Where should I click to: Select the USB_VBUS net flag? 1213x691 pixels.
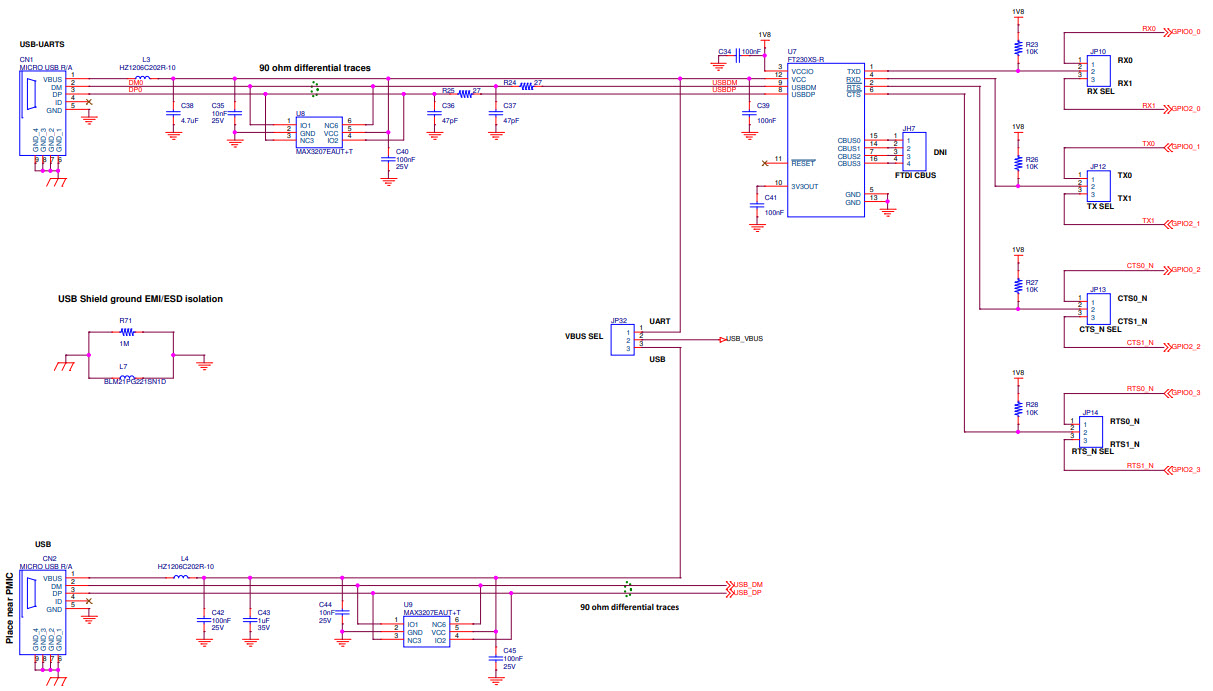(x=742, y=339)
